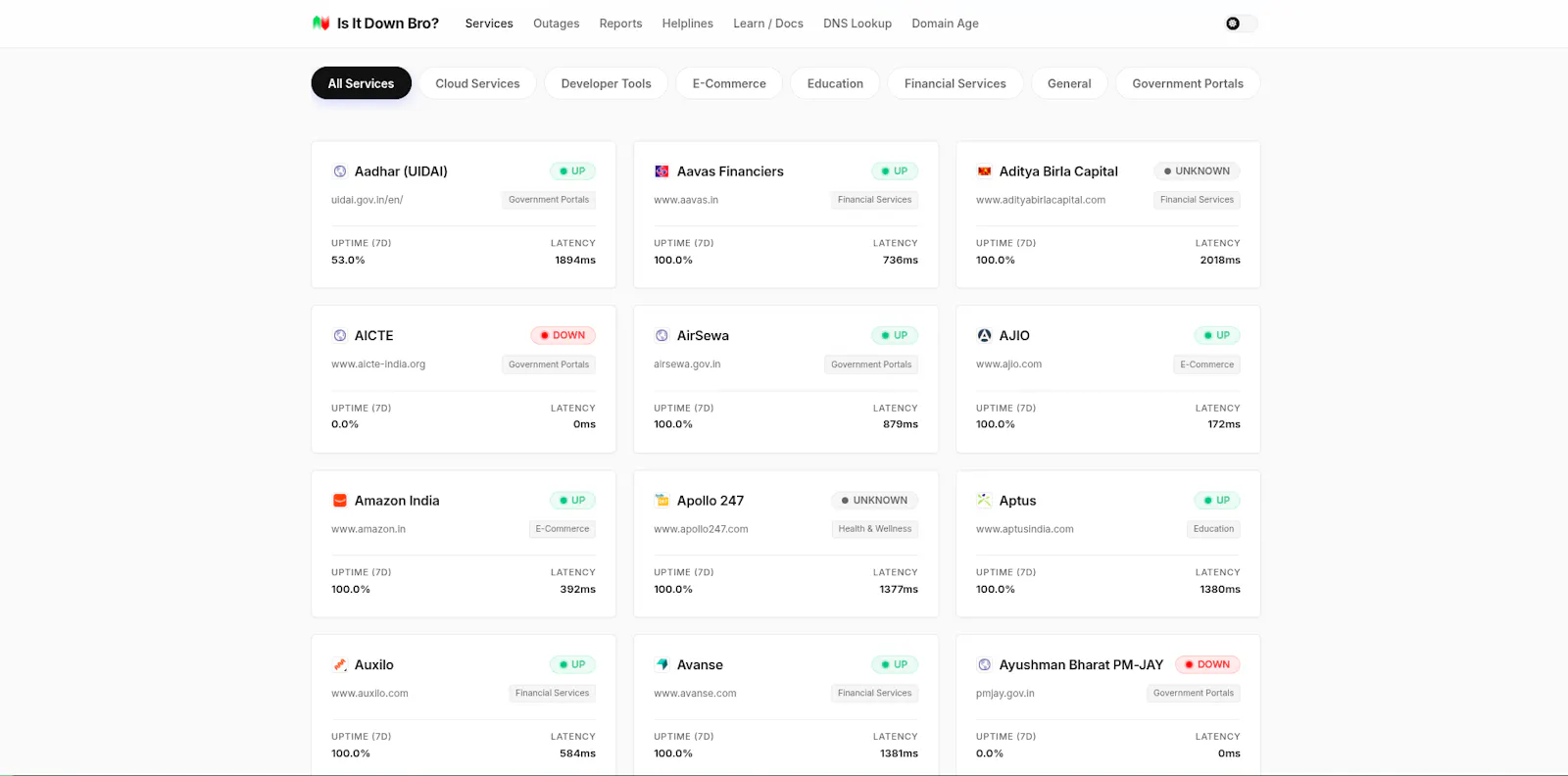Click the 2018ms latency value
Screen dimensions: 1568x776
(1220, 261)
